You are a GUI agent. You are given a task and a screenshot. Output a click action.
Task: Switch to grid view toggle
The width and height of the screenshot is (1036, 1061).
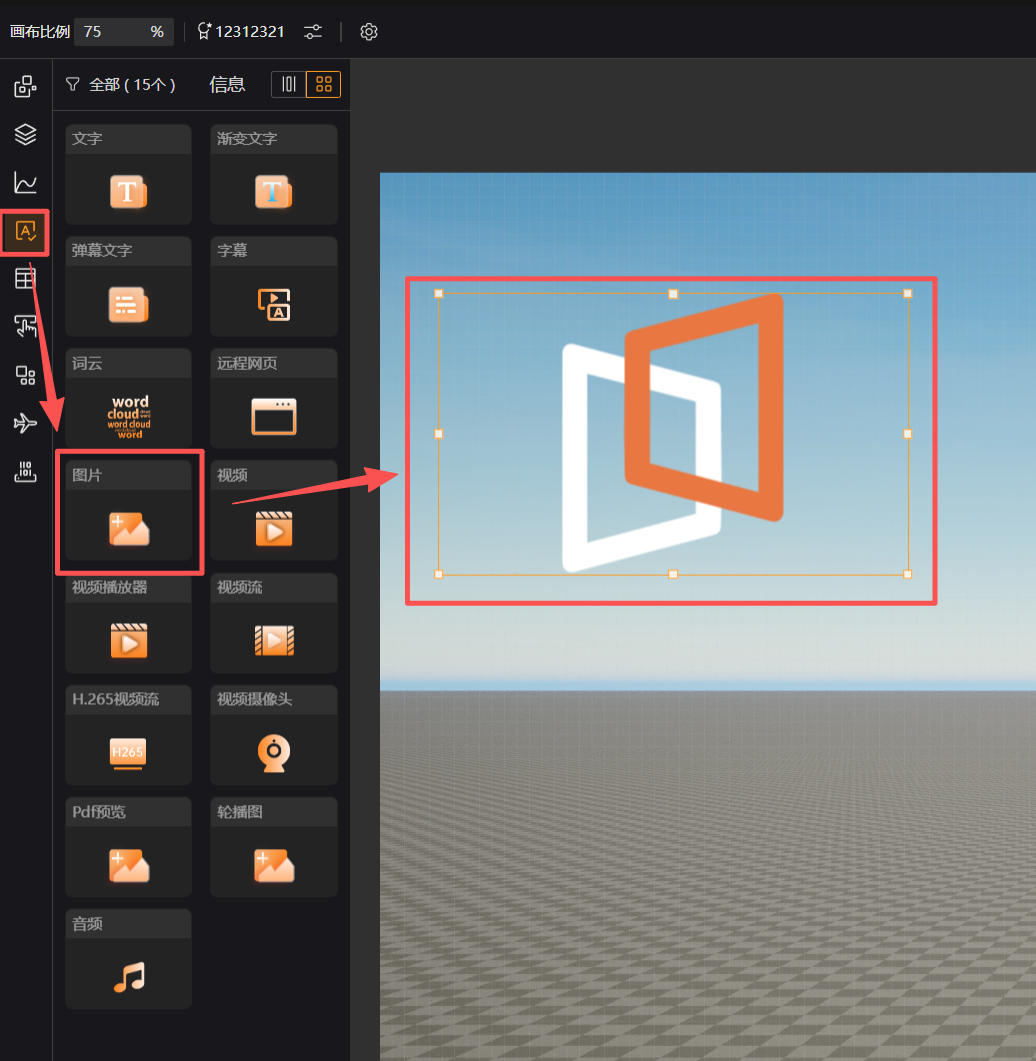pos(323,84)
